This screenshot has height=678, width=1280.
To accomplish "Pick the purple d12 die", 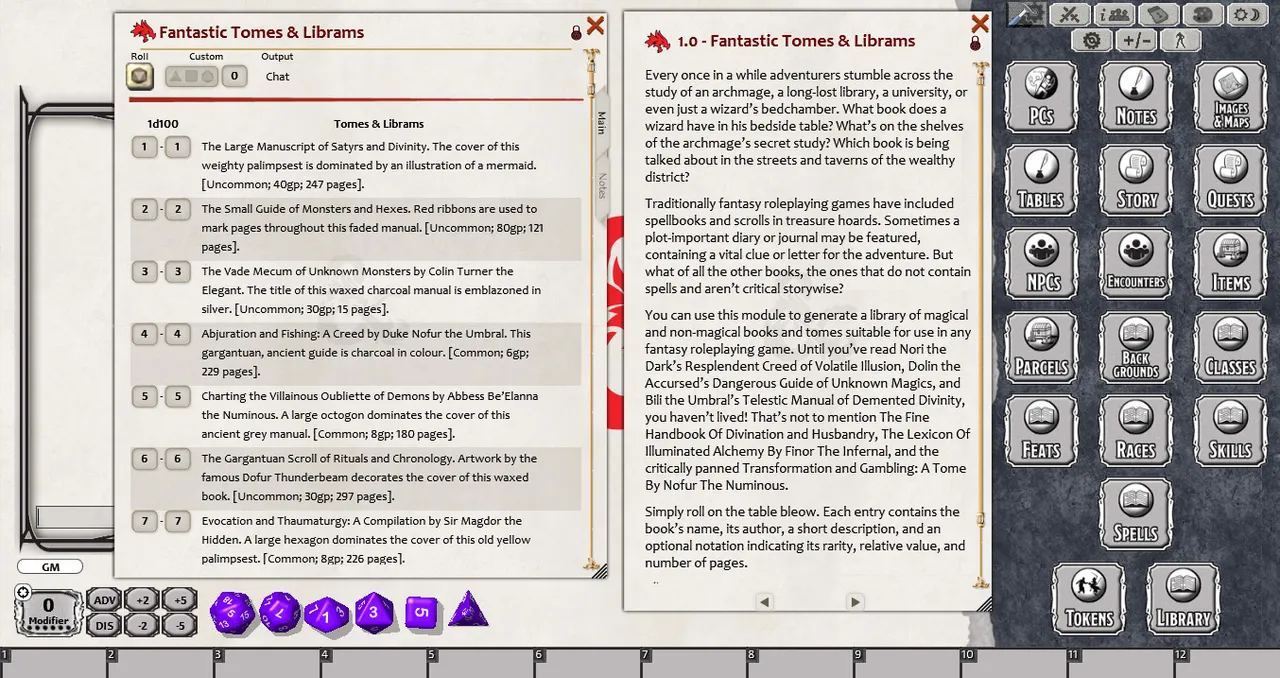I will [x=280, y=611].
